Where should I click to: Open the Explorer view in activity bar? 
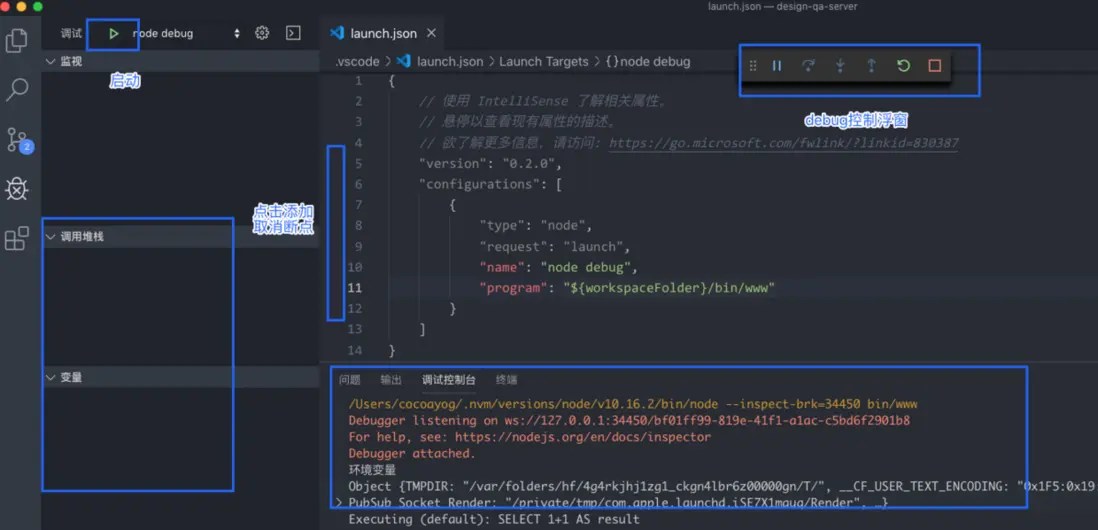pos(16,41)
